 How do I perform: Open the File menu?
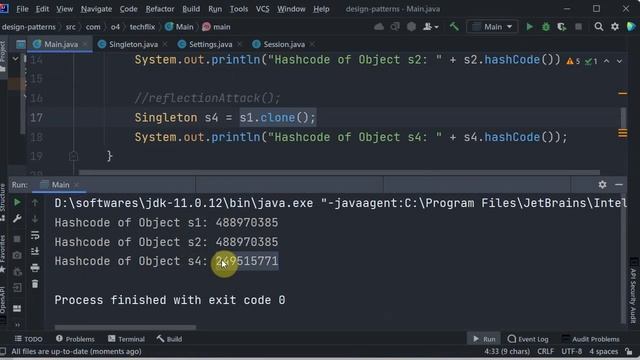pos(22,9)
